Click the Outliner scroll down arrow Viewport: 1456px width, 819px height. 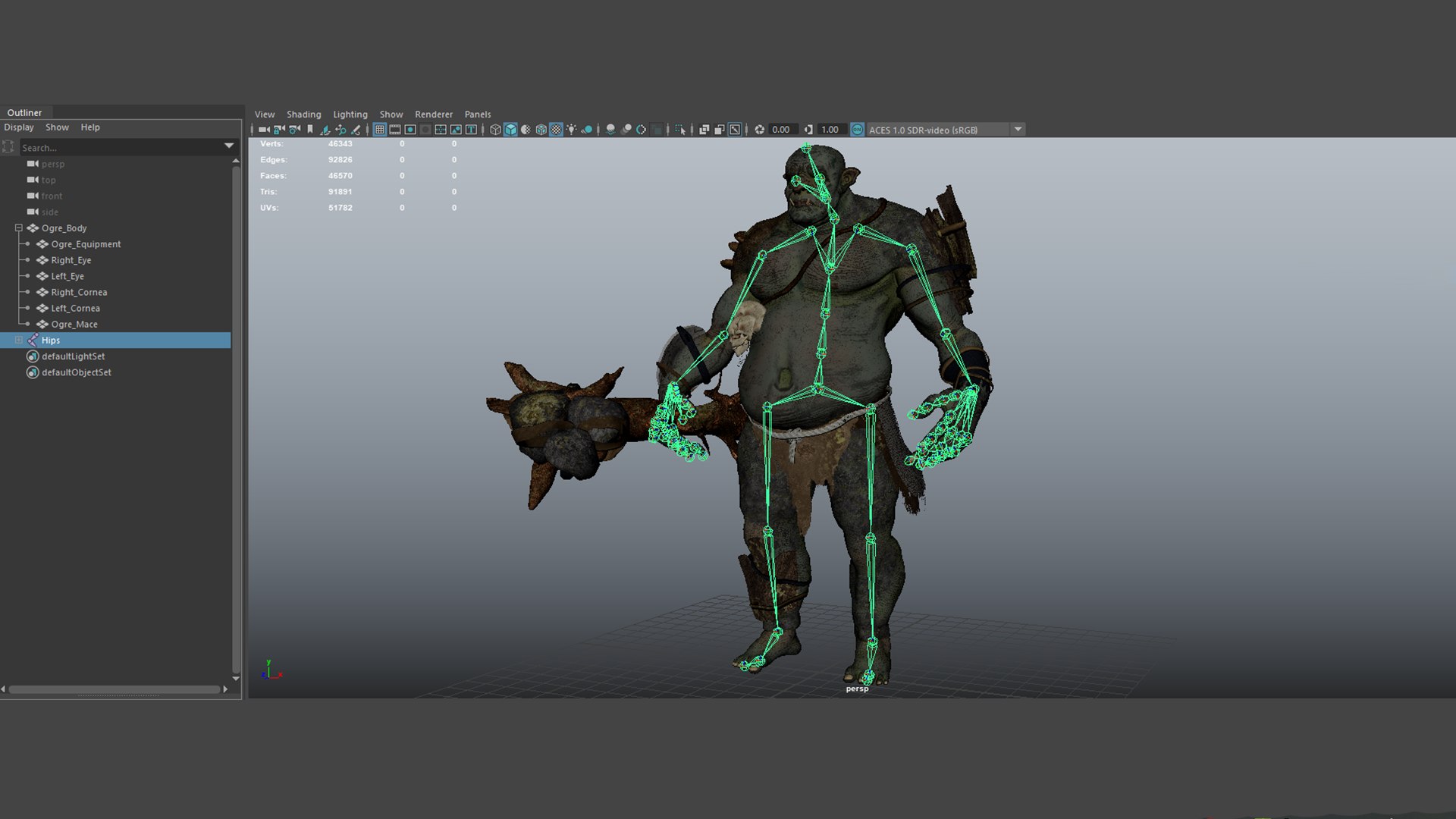coord(236,678)
